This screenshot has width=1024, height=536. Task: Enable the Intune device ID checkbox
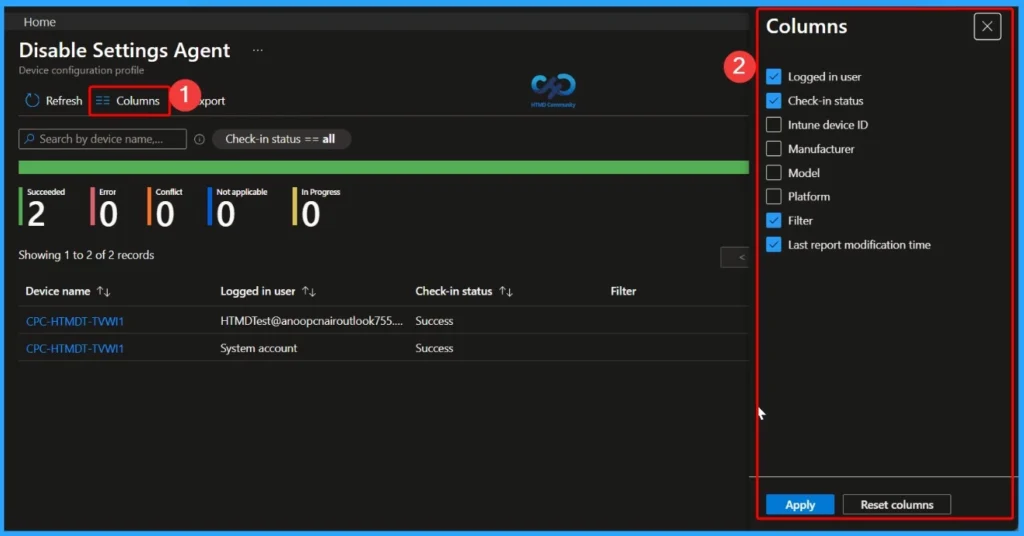coord(773,125)
